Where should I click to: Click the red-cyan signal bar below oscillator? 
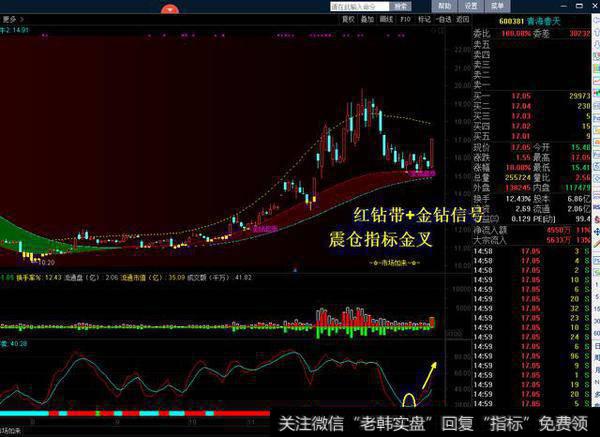click(150, 412)
